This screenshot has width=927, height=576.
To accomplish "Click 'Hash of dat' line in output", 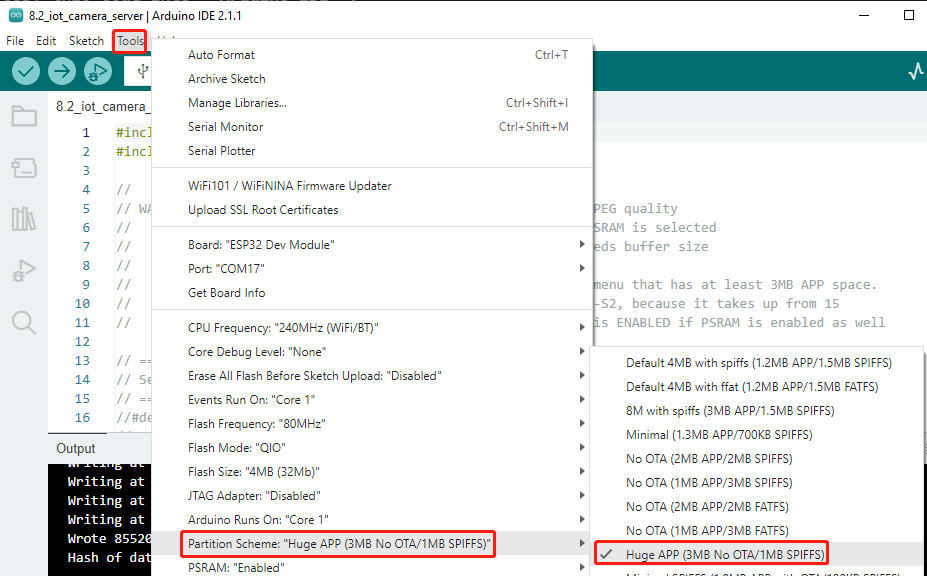I will tap(109, 558).
